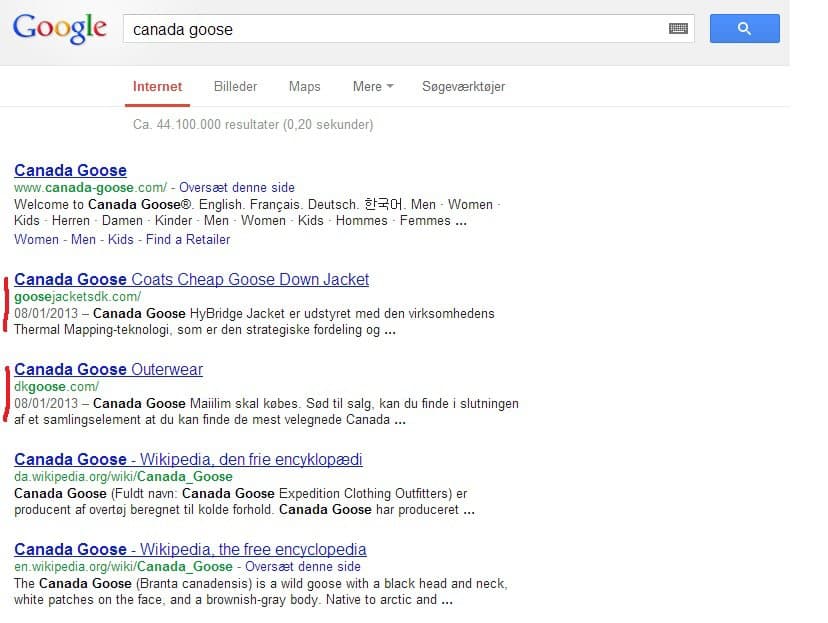Click 'Oversæt denne side' under canada-goose.com
Viewport: 828px width, 623px height.
pos(237,187)
